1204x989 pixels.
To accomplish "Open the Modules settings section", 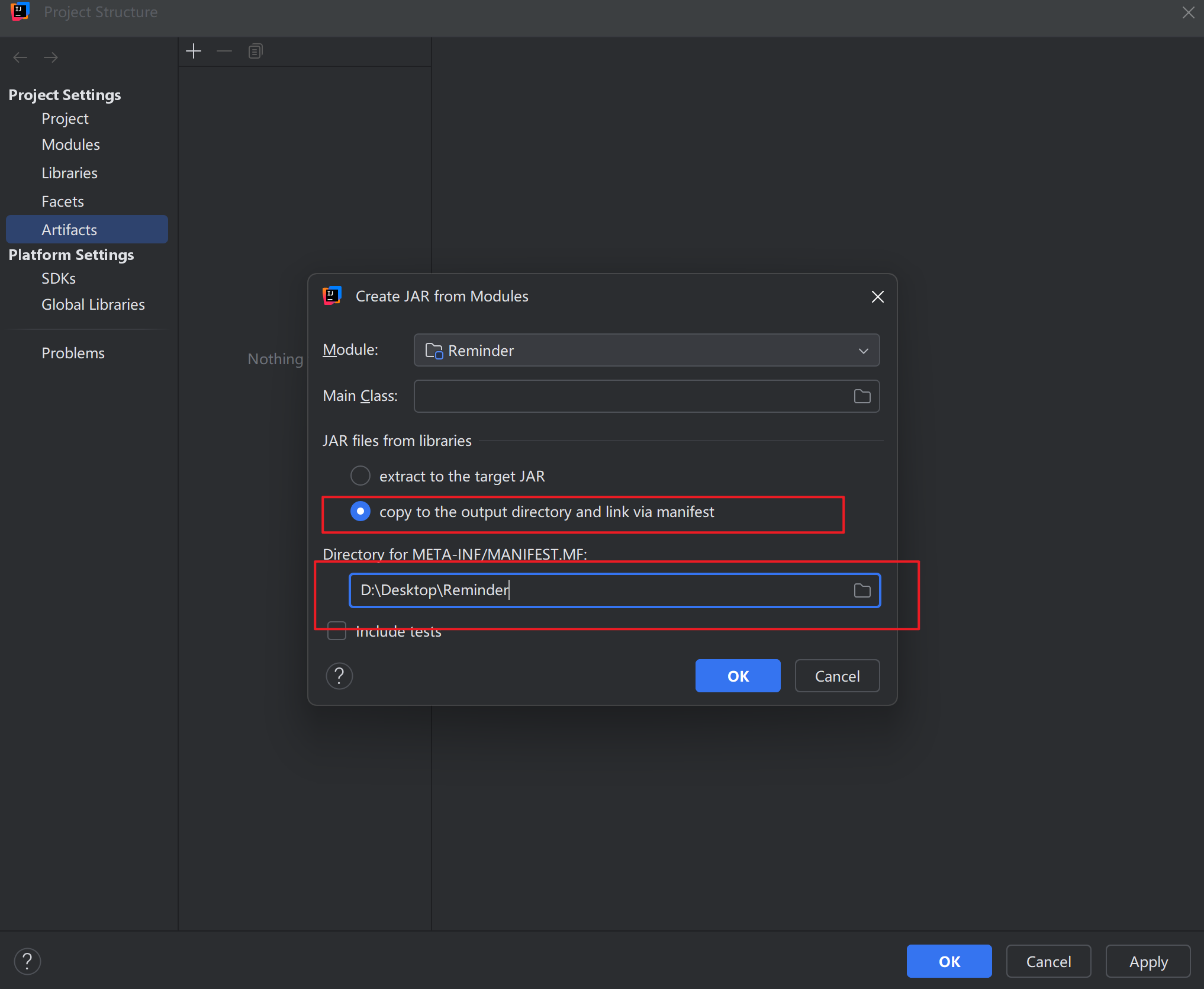I will coord(70,145).
